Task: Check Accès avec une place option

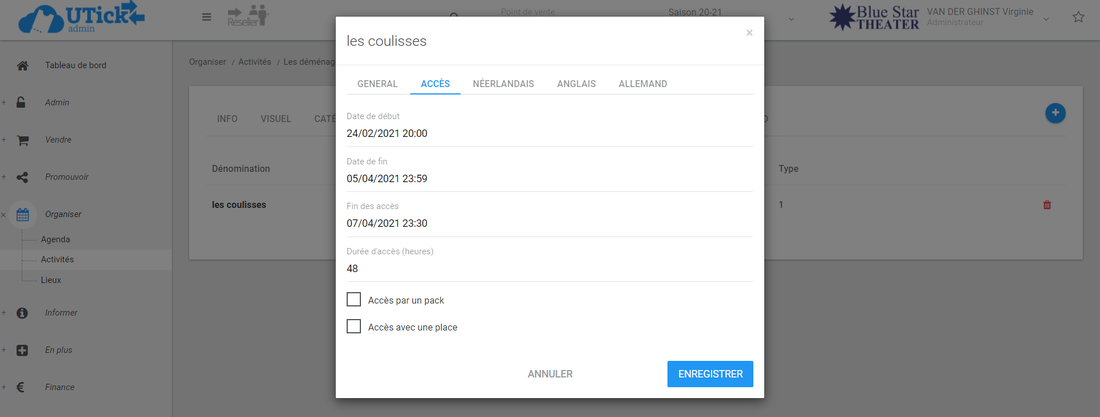Action: tap(353, 326)
